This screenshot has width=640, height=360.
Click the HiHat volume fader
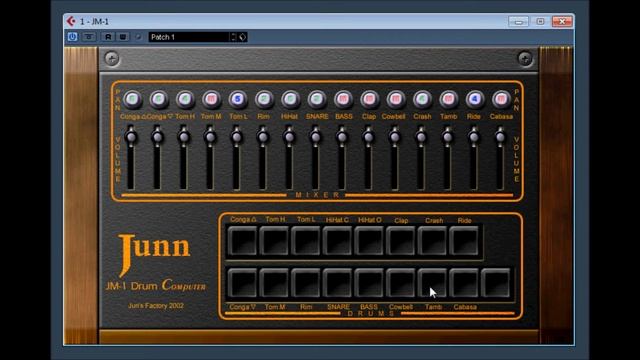[289, 137]
